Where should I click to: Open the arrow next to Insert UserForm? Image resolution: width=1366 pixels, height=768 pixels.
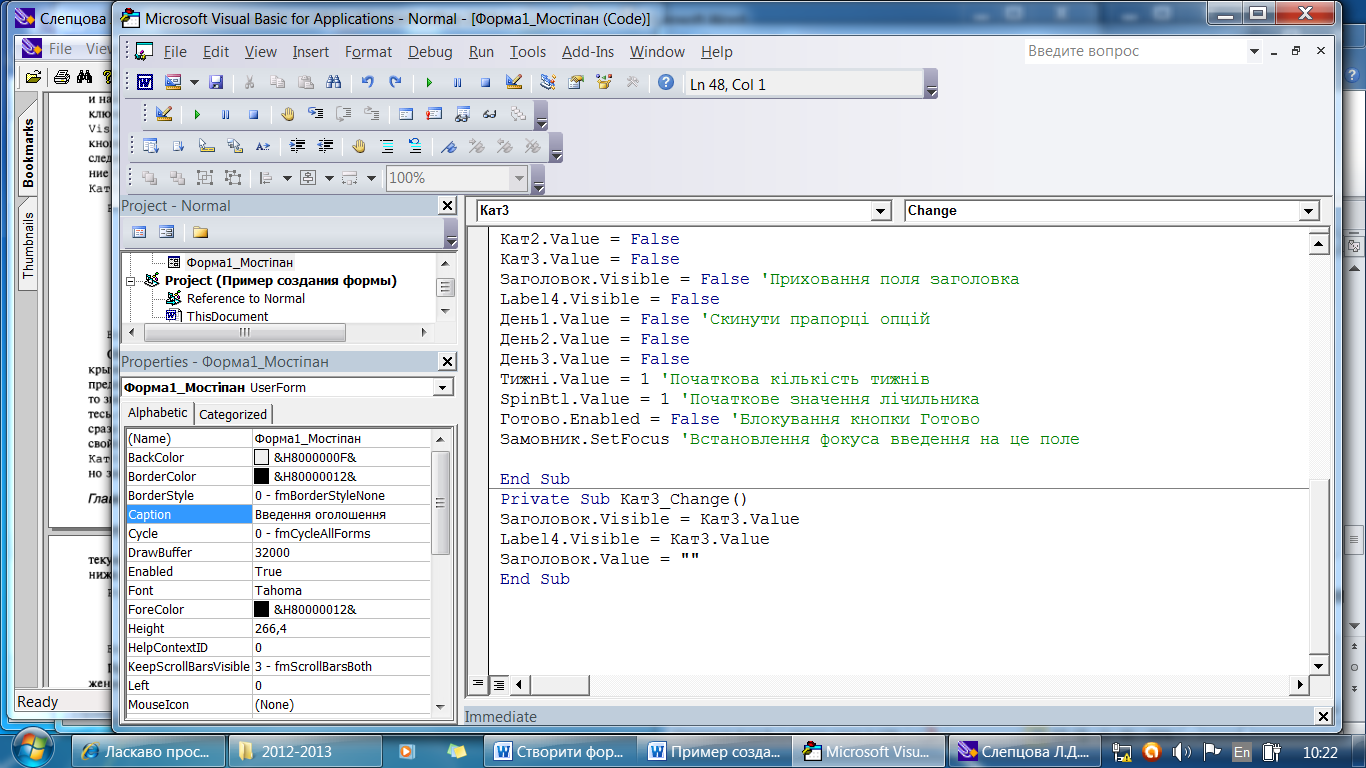pyautogui.click(x=194, y=83)
